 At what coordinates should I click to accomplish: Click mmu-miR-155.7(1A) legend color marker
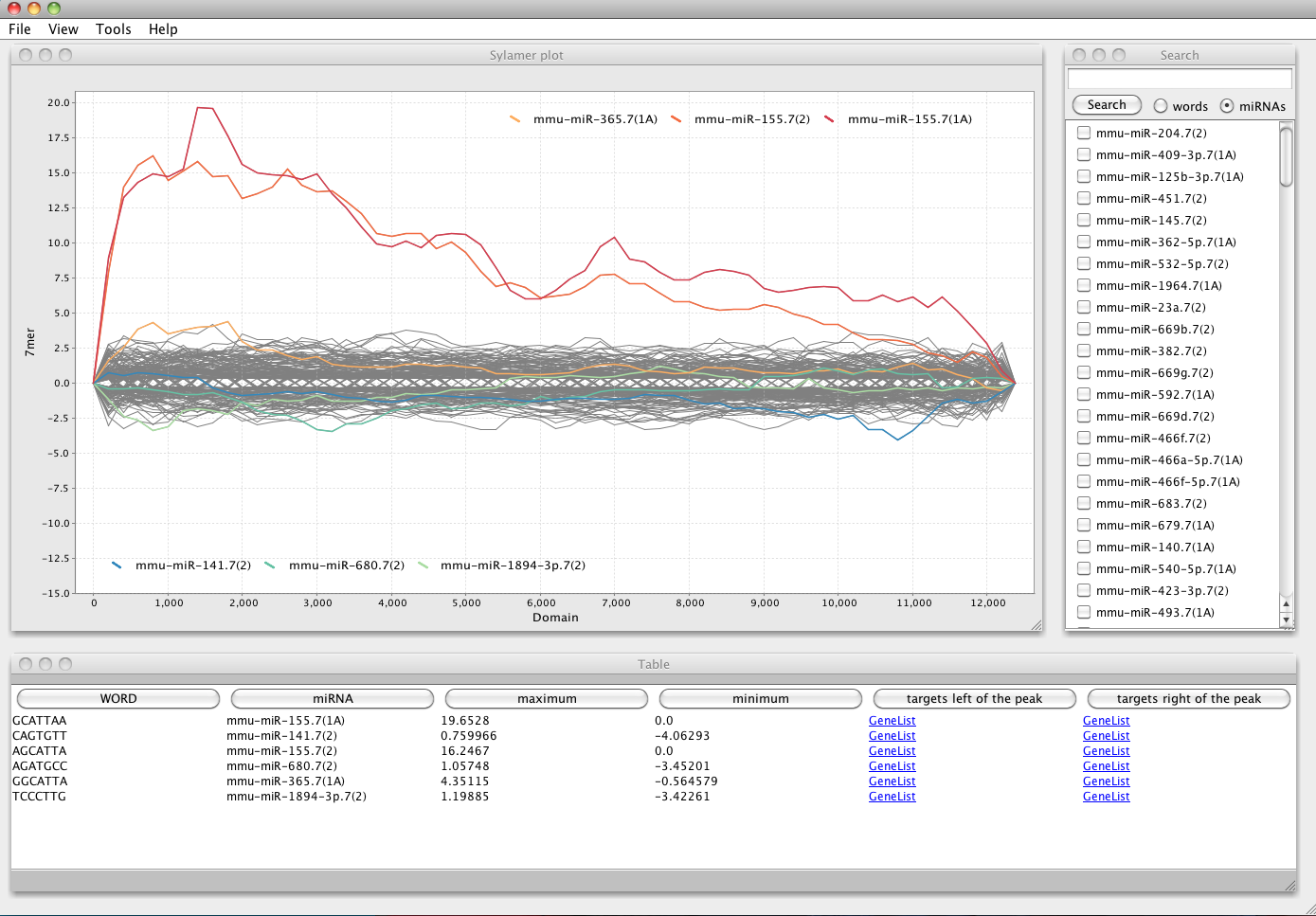click(829, 119)
